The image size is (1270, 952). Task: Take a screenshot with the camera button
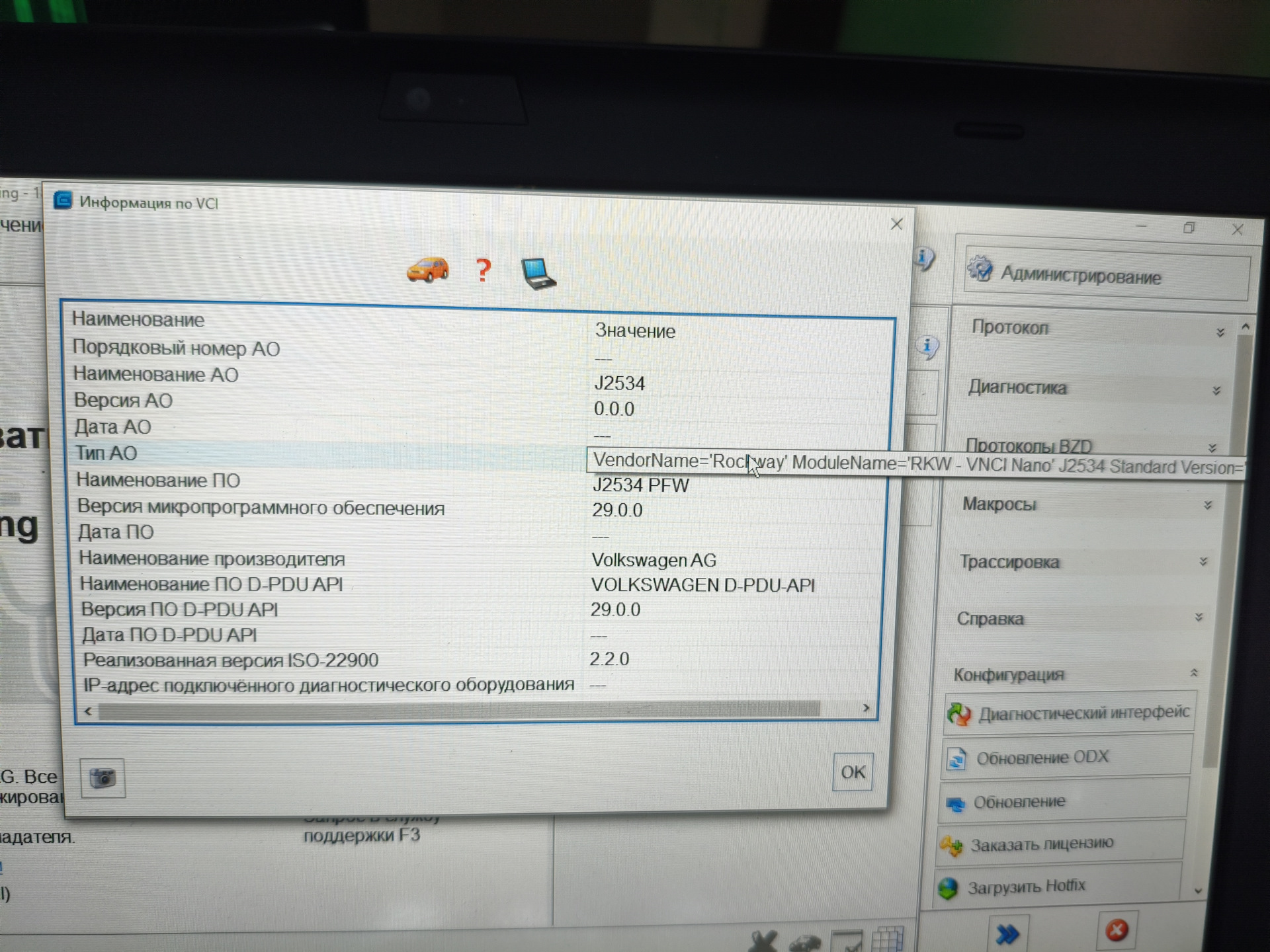(103, 777)
